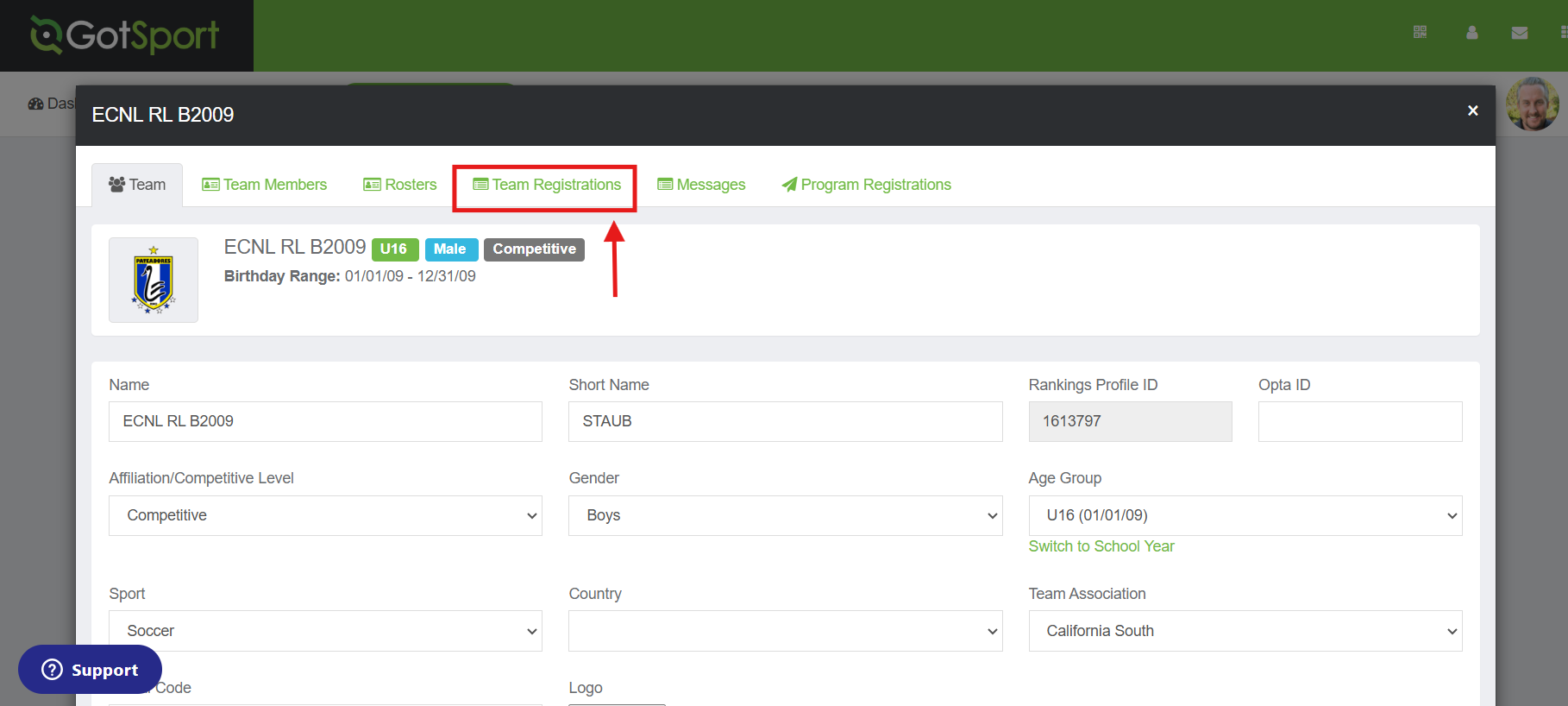Select the Team Registrations tab
The height and width of the screenshot is (706, 1568).
pos(547,185)
